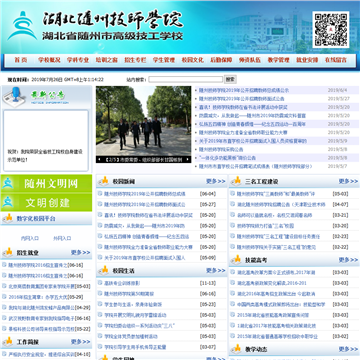Open the 校园生活 item dated [11-13]
This screenshot has width=360, height=360.
[x=122, y=283]
